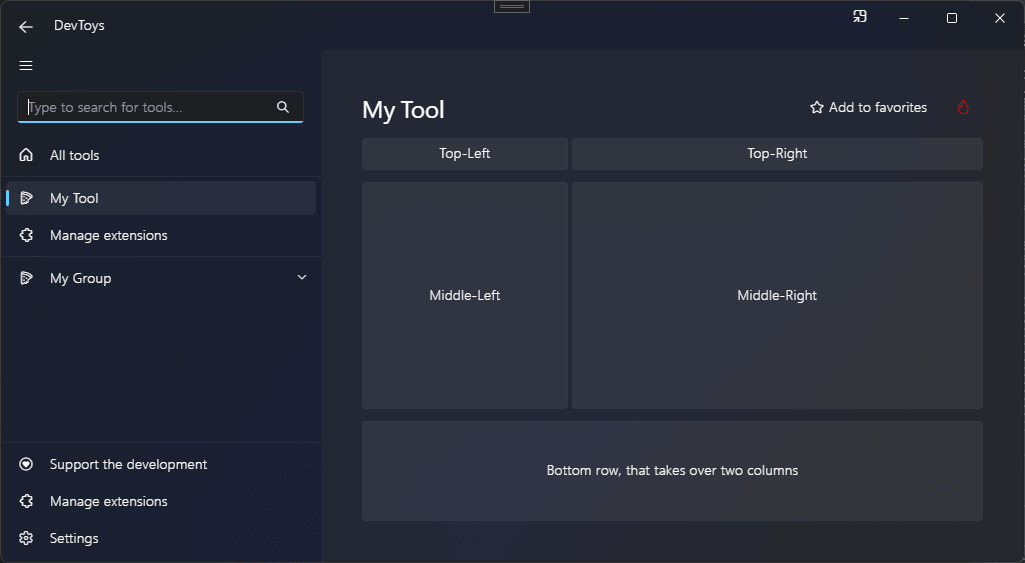Open the lower Manage extensions entry
This screenshot has width=1025, height=563.
pyautogui.click(x=161, y=502)
